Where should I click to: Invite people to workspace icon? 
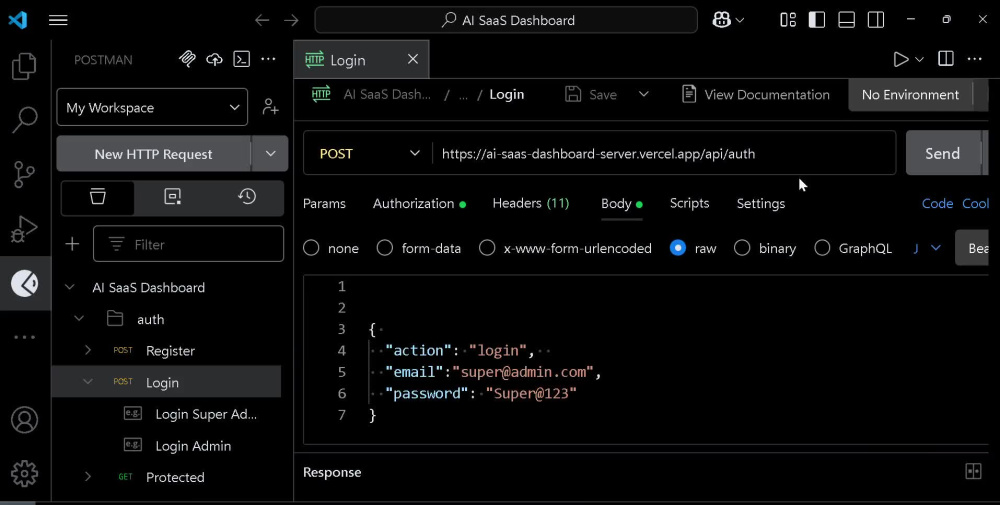tap(270, 107)
